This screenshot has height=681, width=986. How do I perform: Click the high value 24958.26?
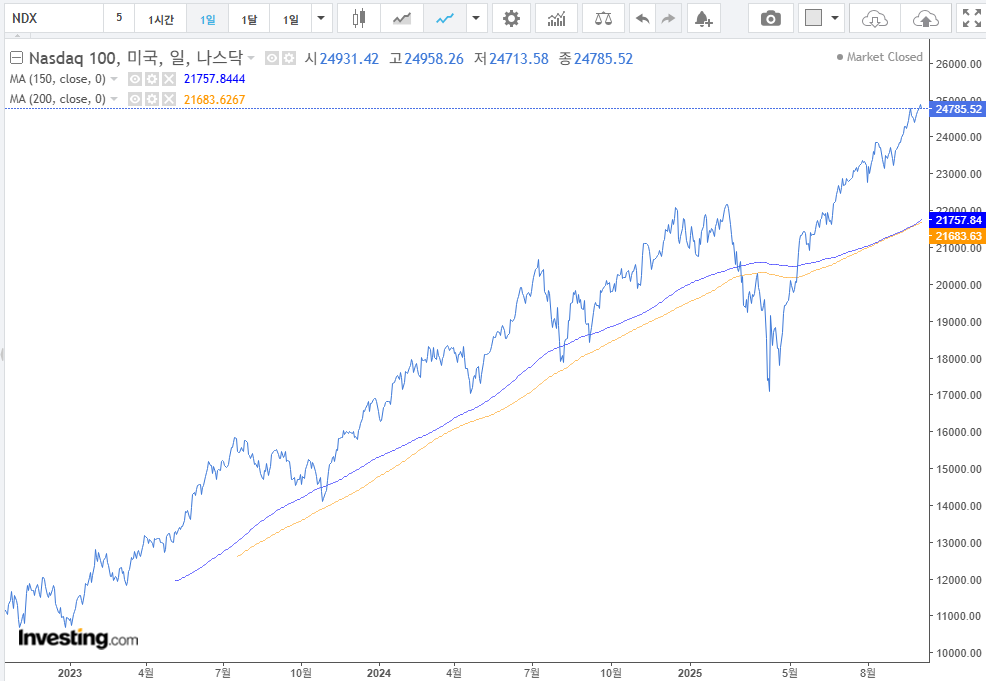[x=434, y=58]
